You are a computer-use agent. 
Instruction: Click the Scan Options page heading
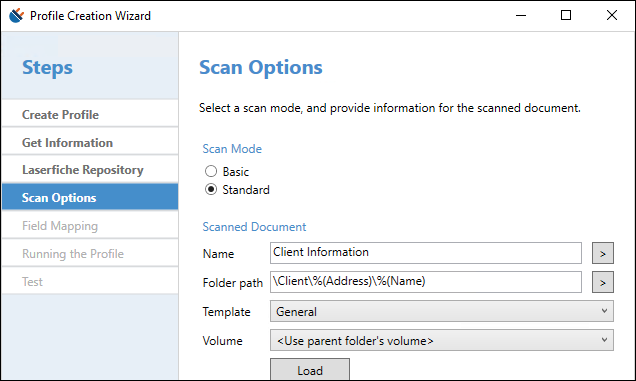[261, 67]
